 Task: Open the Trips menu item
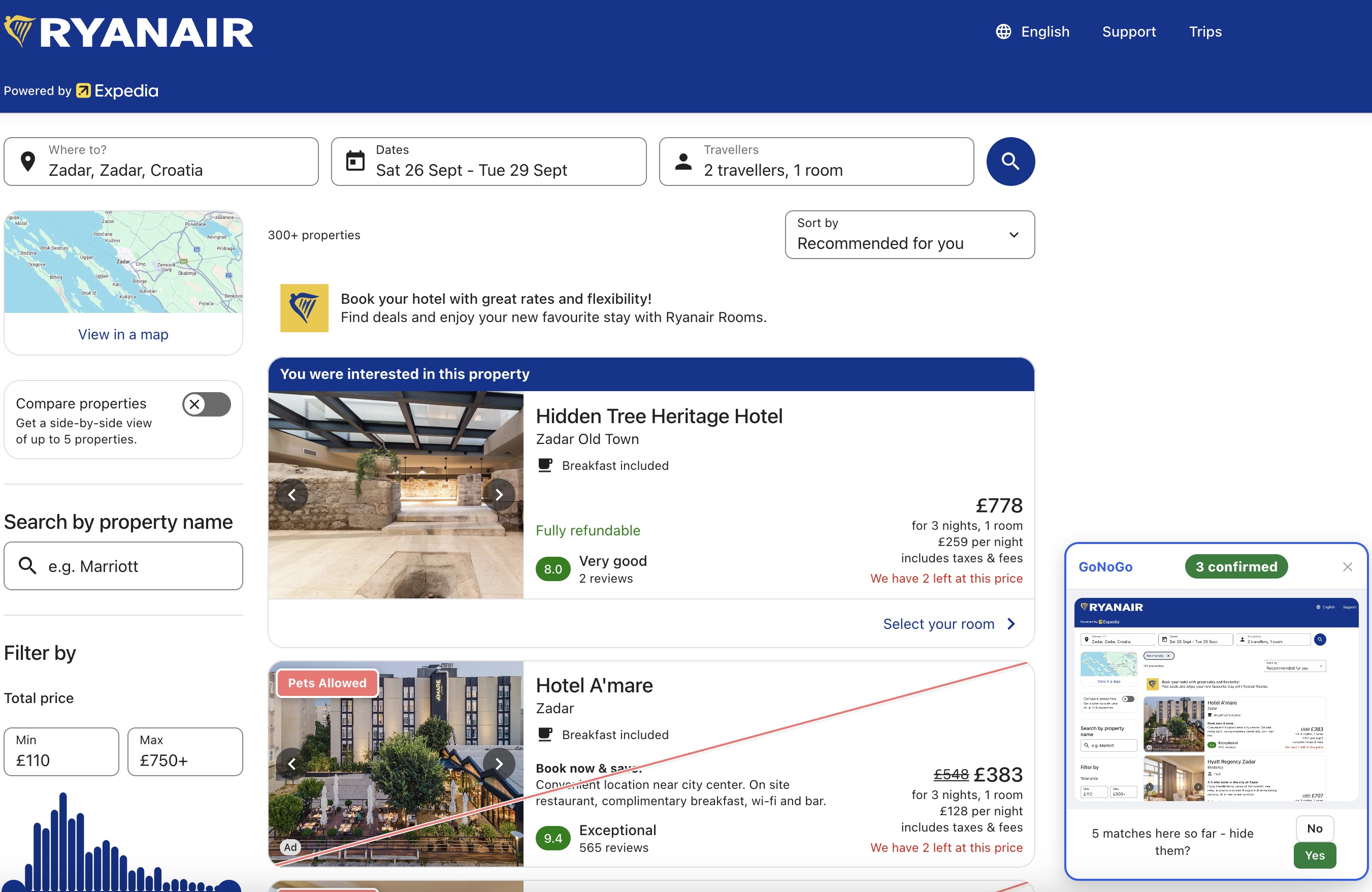tap(1205, 31)
